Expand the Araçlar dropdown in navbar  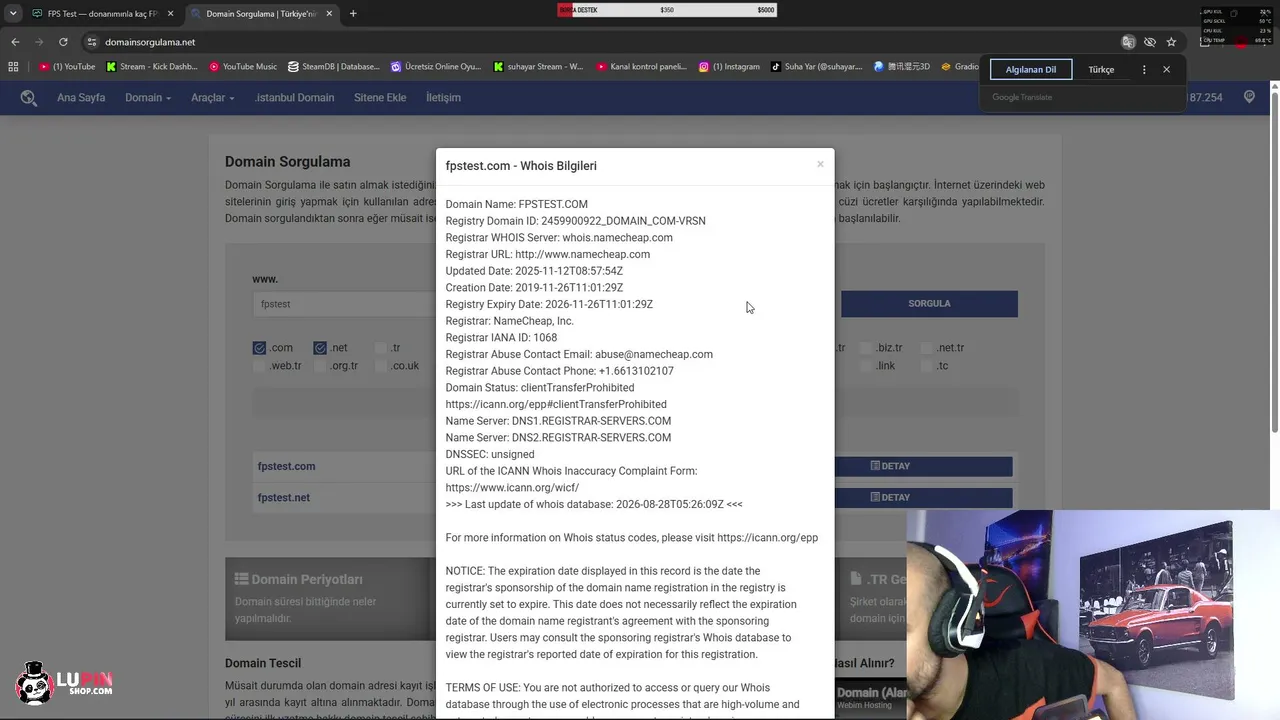213,97
